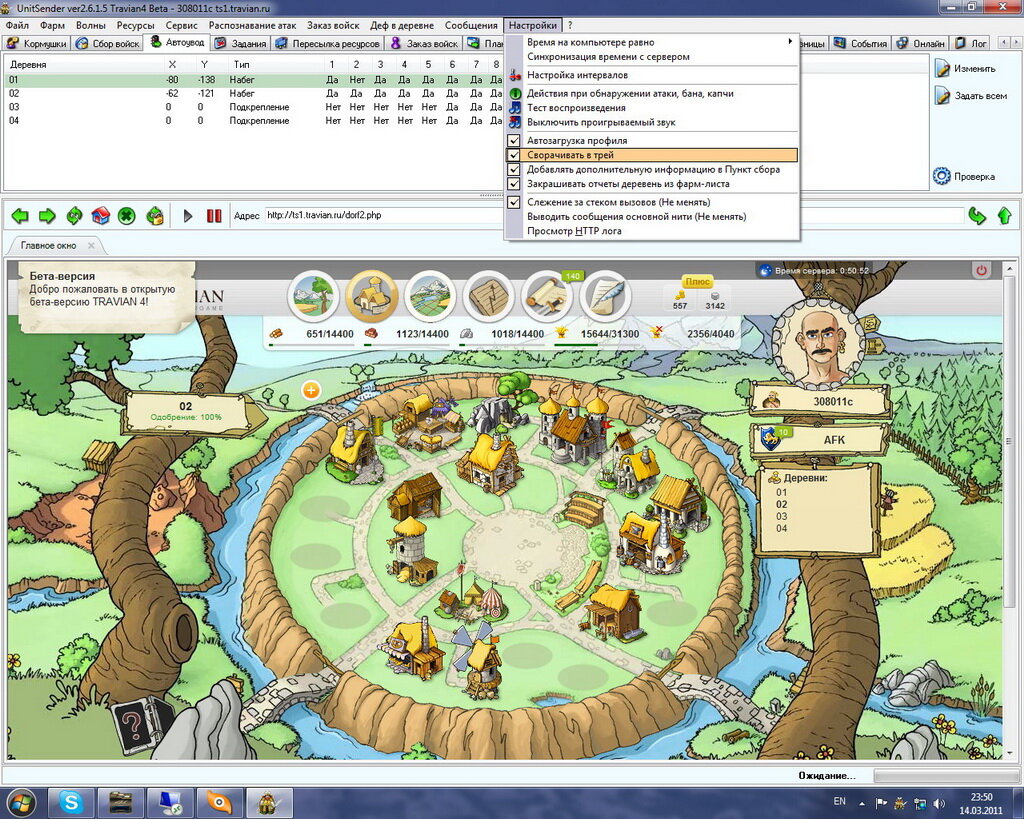Open the Волны menu
The height and width of the screenshot is (819, 1024).
tap(91, 25)
